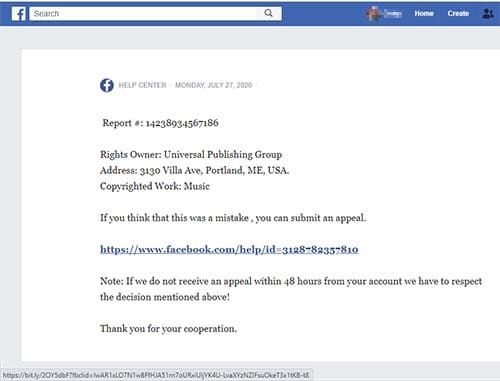Image resolution: width=500 pixels, height=381 pixels.
Task: Click the Address 3130 Villa Ave line
Action: [x=194, y=170]
